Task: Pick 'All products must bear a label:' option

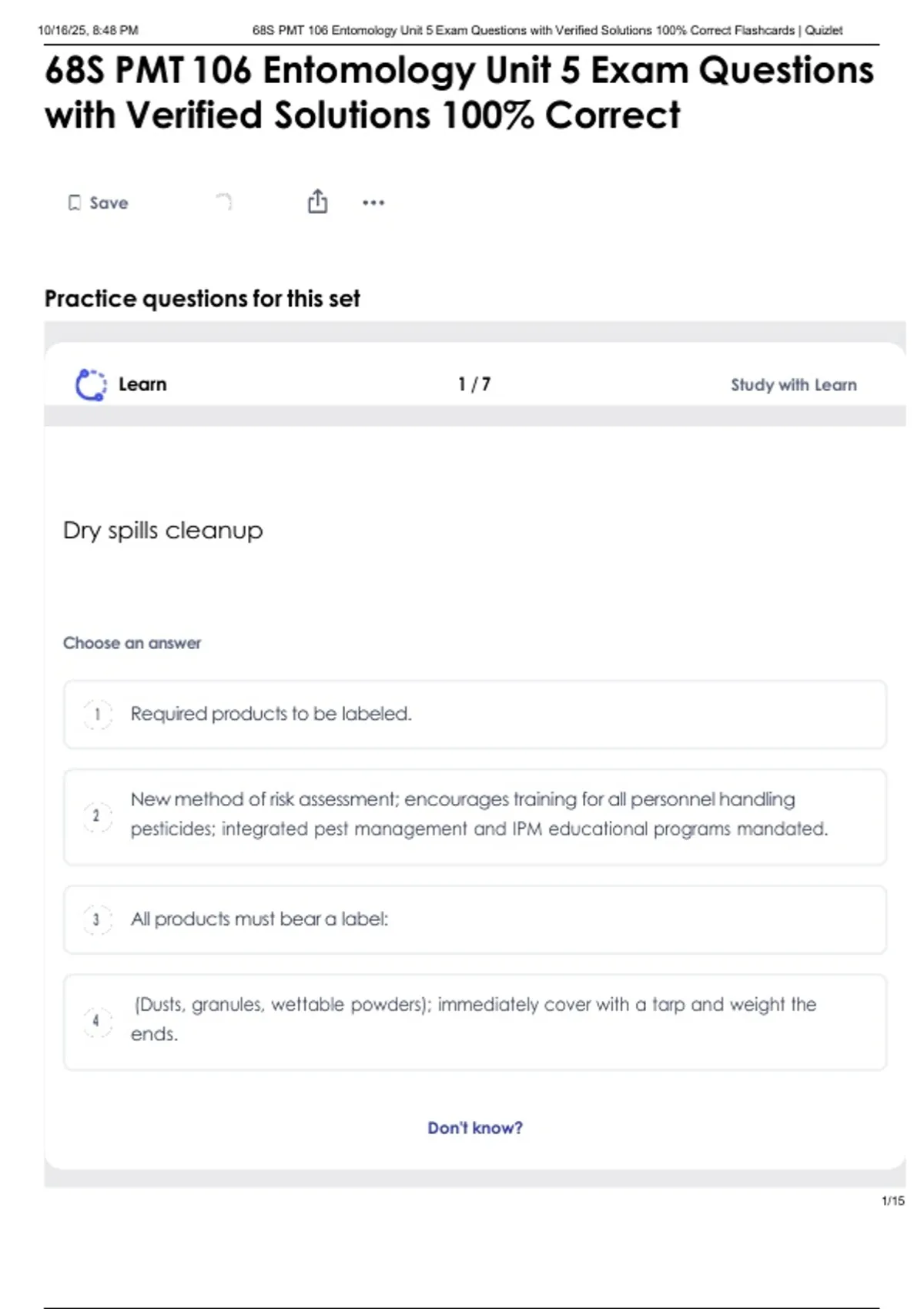Action: [x=259, y=919]
